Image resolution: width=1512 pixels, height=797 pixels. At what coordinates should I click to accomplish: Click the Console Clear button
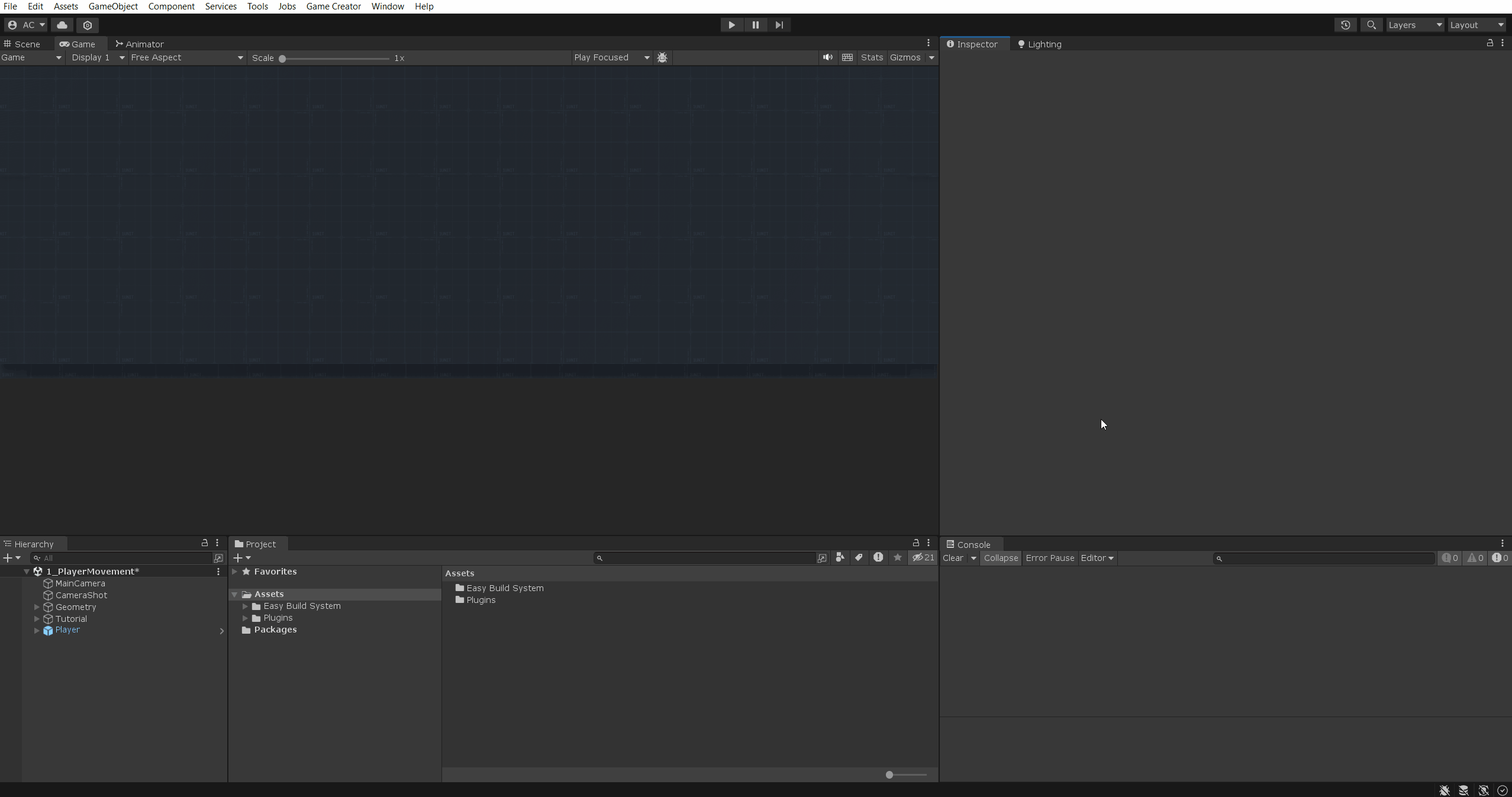click(x=953, y=558)
